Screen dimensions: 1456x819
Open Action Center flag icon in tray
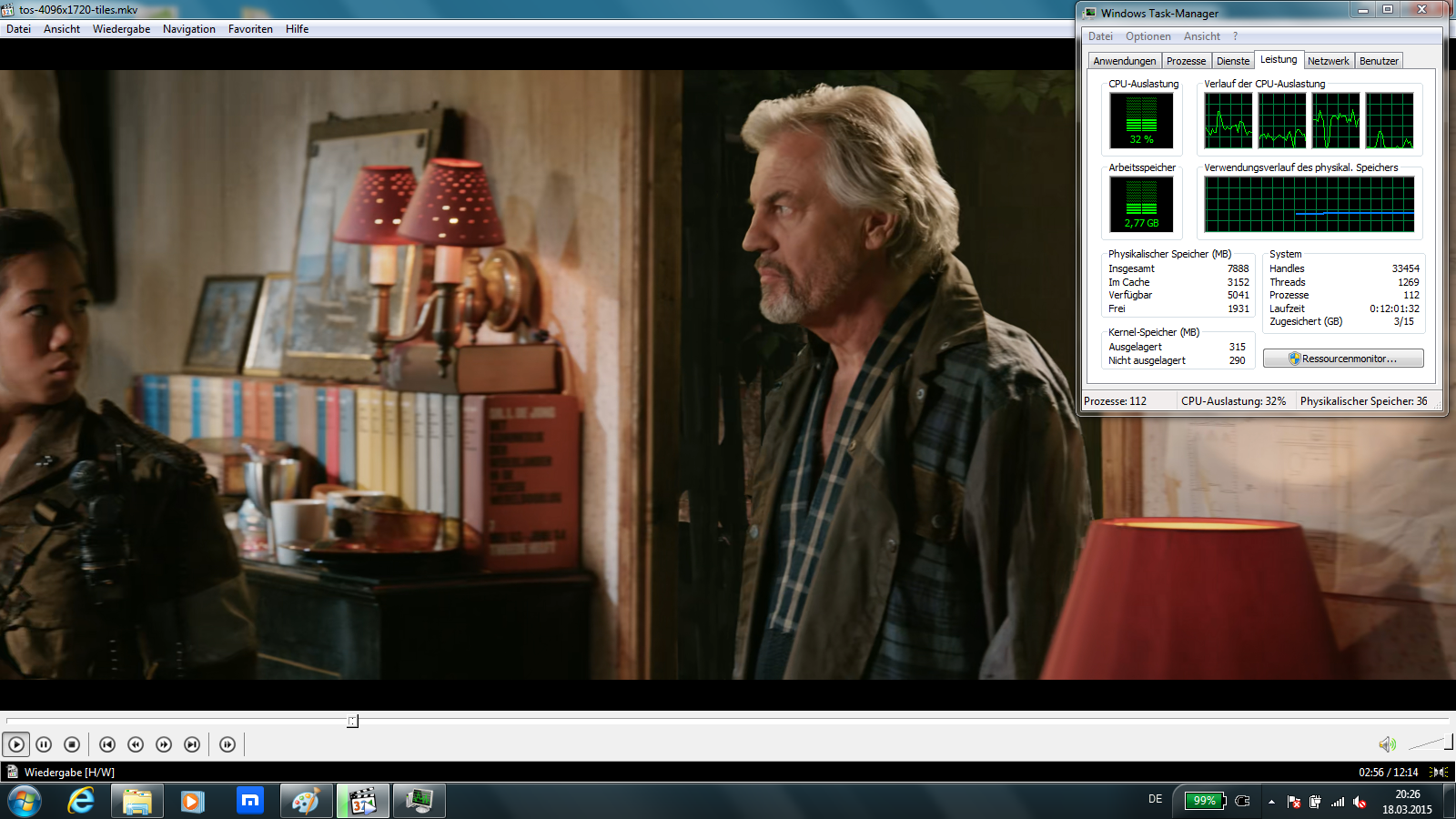[1293, 802]
